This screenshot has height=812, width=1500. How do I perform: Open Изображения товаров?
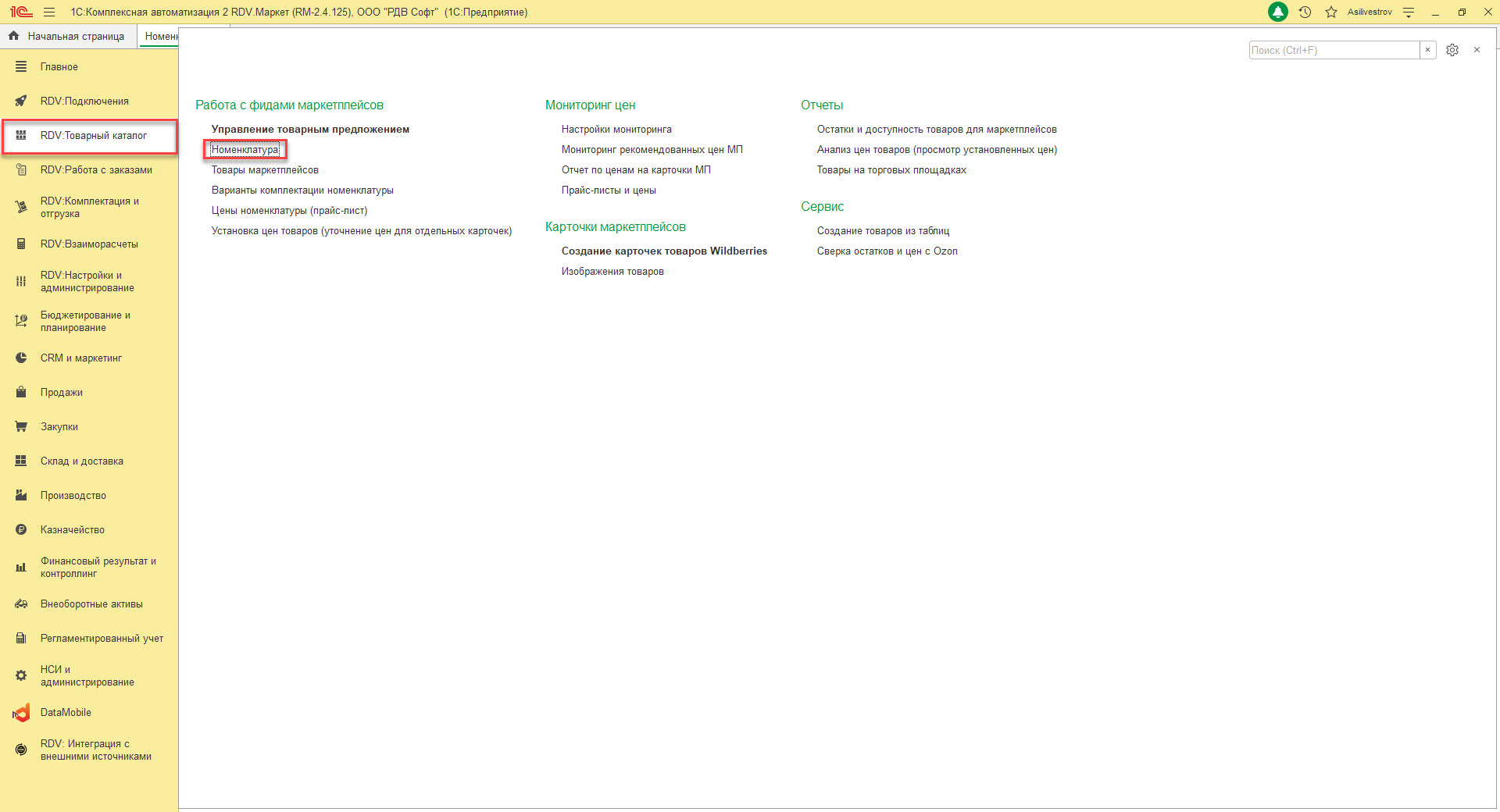612,272
